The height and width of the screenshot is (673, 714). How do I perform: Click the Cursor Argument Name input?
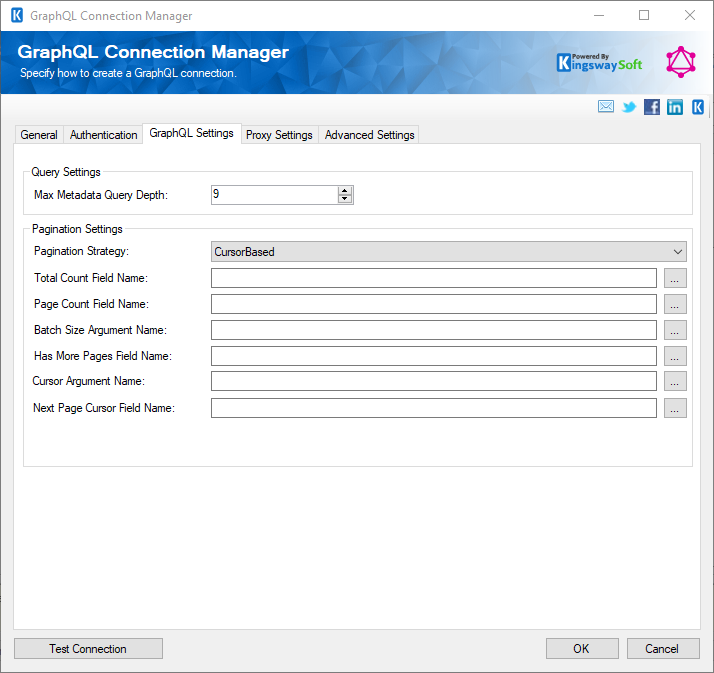tap(434, 381)
